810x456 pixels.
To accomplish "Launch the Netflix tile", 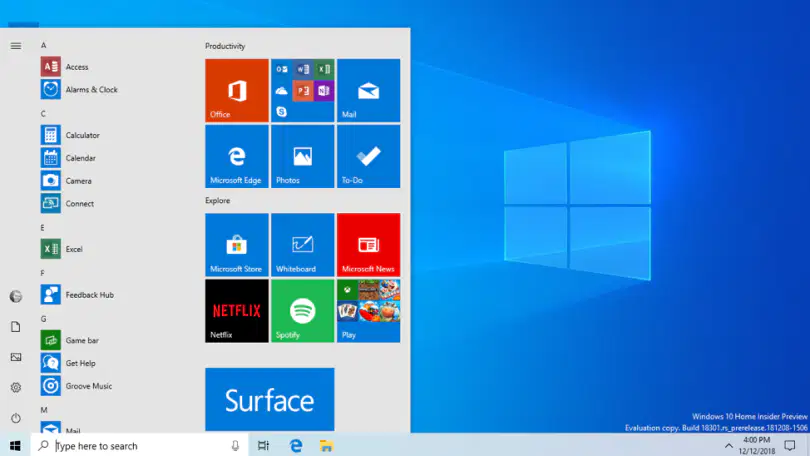I will (x=237, y=311).
